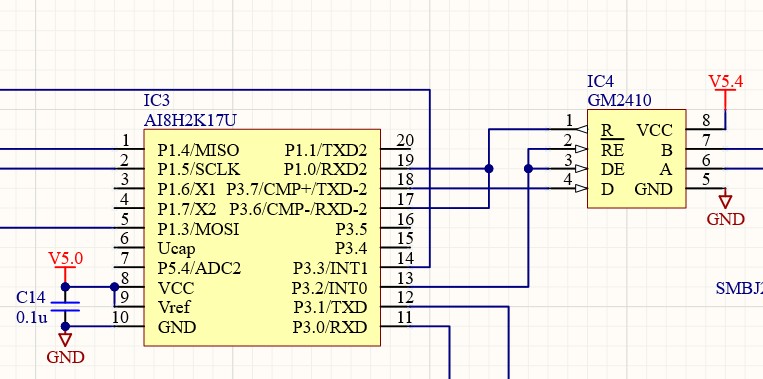Select the junction dot on DE wire

click(528, 169)
